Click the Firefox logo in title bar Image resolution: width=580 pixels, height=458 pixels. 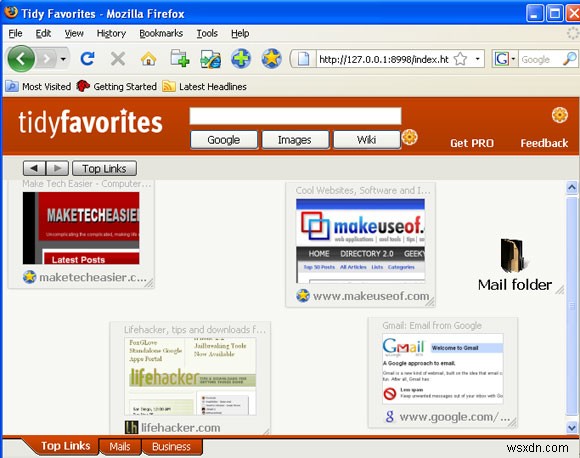tap(11, 12)
